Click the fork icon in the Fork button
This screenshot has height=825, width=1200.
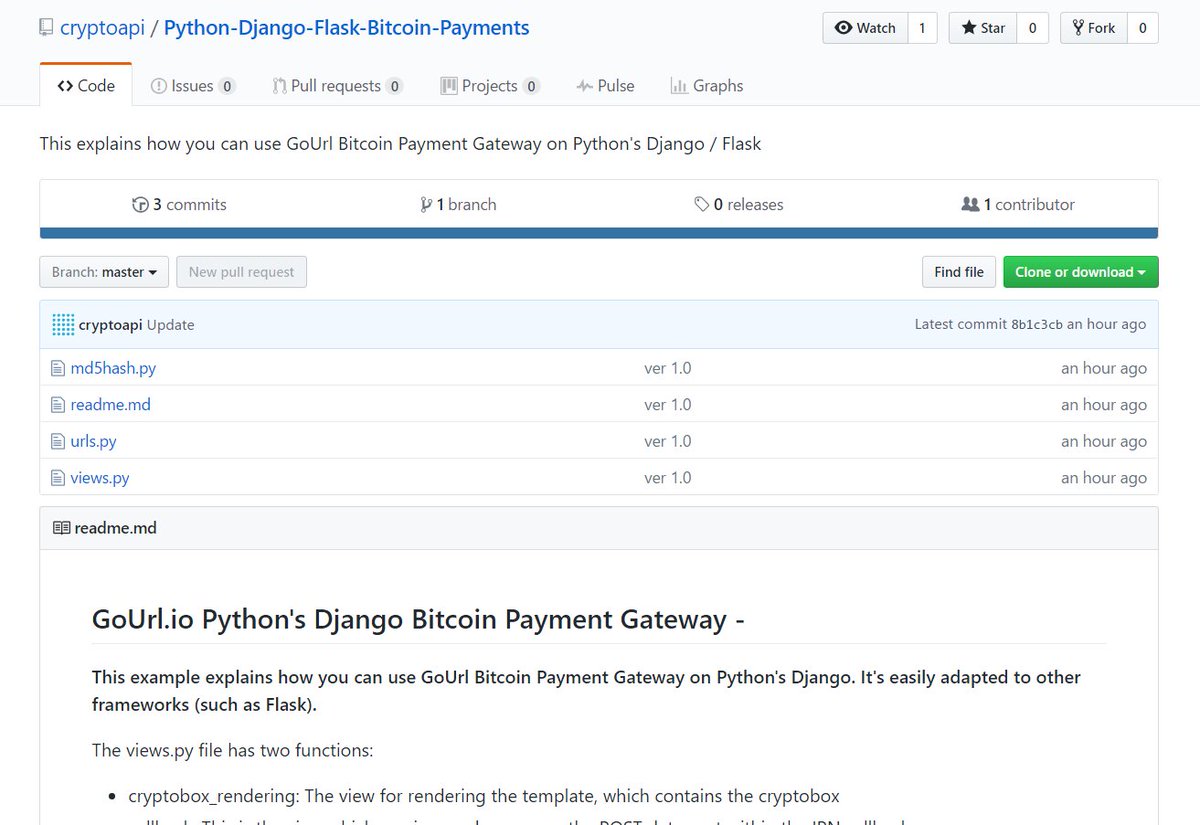[1078, 28]
